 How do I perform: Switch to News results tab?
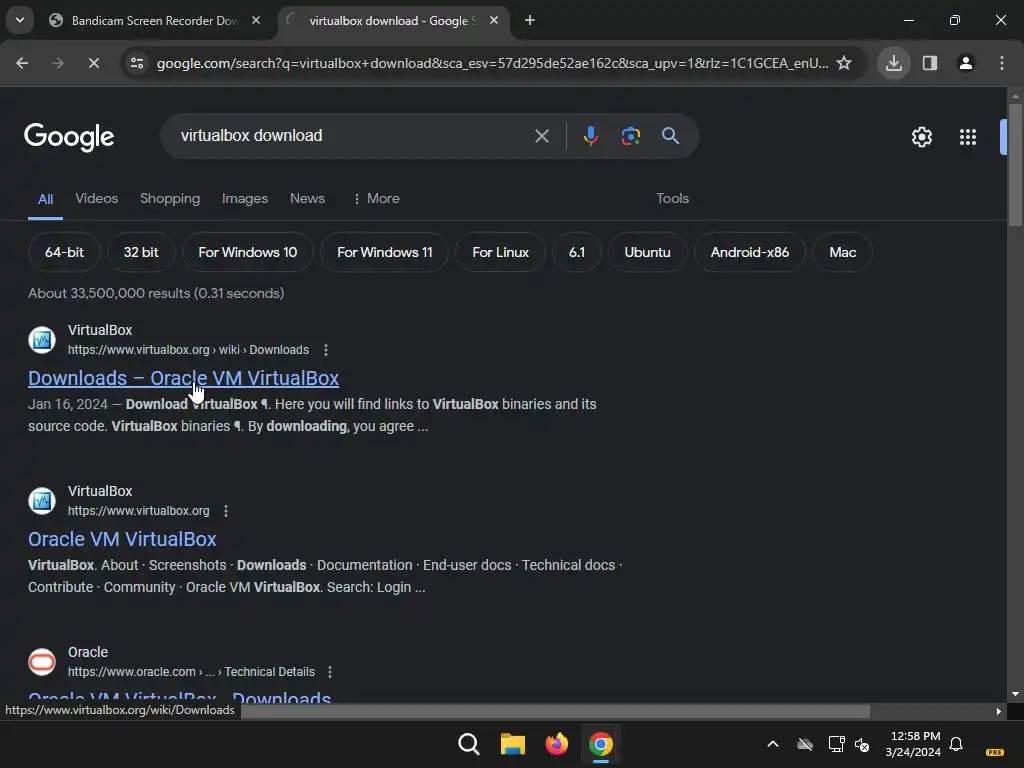[307, 199]
